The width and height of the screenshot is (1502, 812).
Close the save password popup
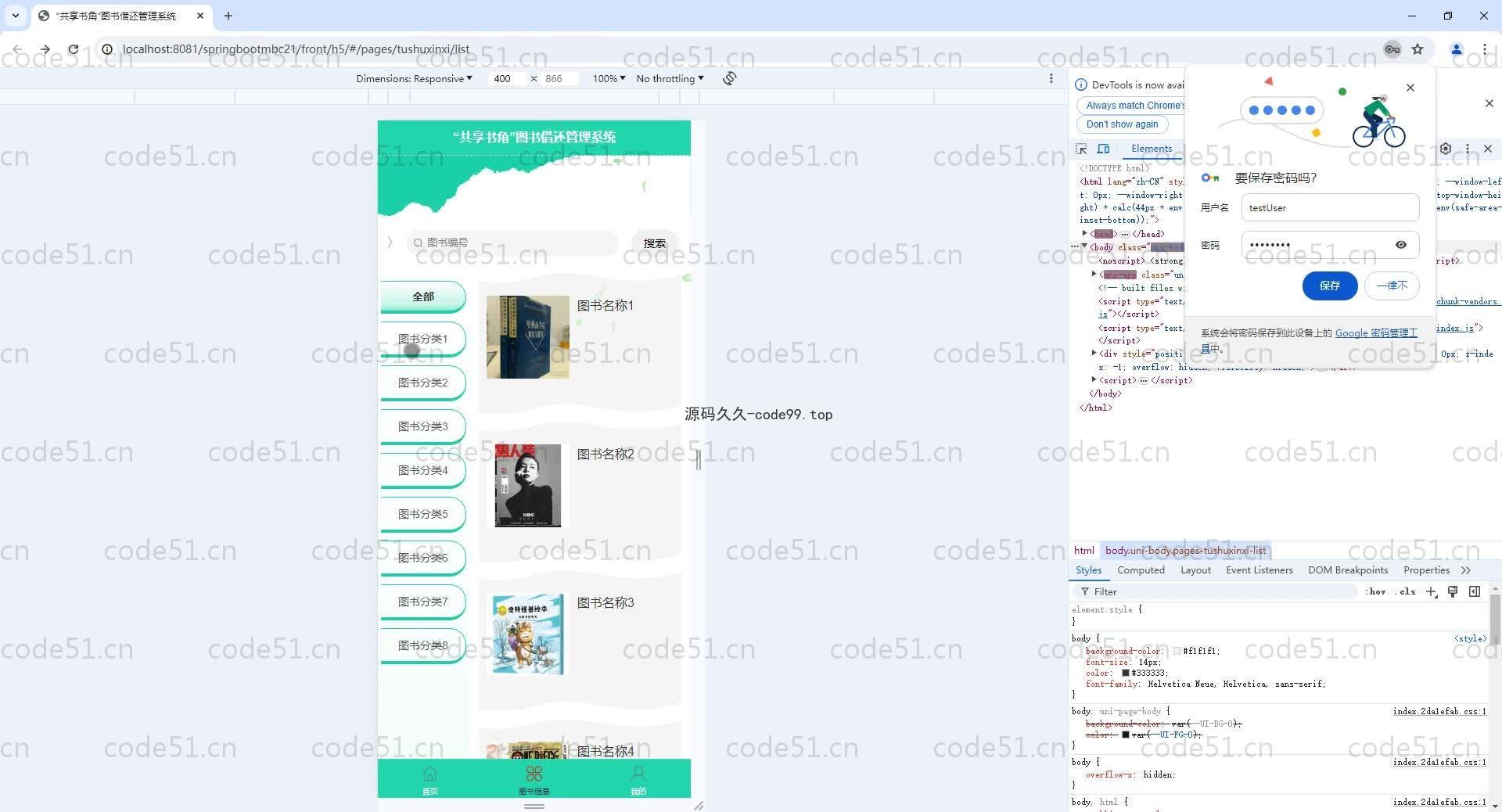[1410, 88]
